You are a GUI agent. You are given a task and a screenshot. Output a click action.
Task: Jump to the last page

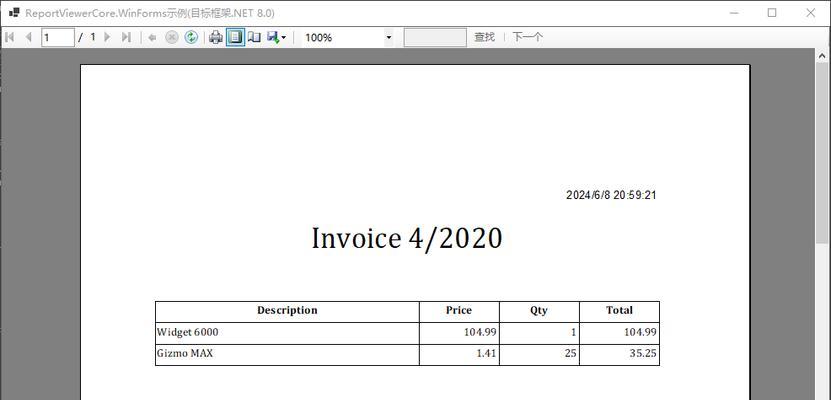(x=126, y=37)
